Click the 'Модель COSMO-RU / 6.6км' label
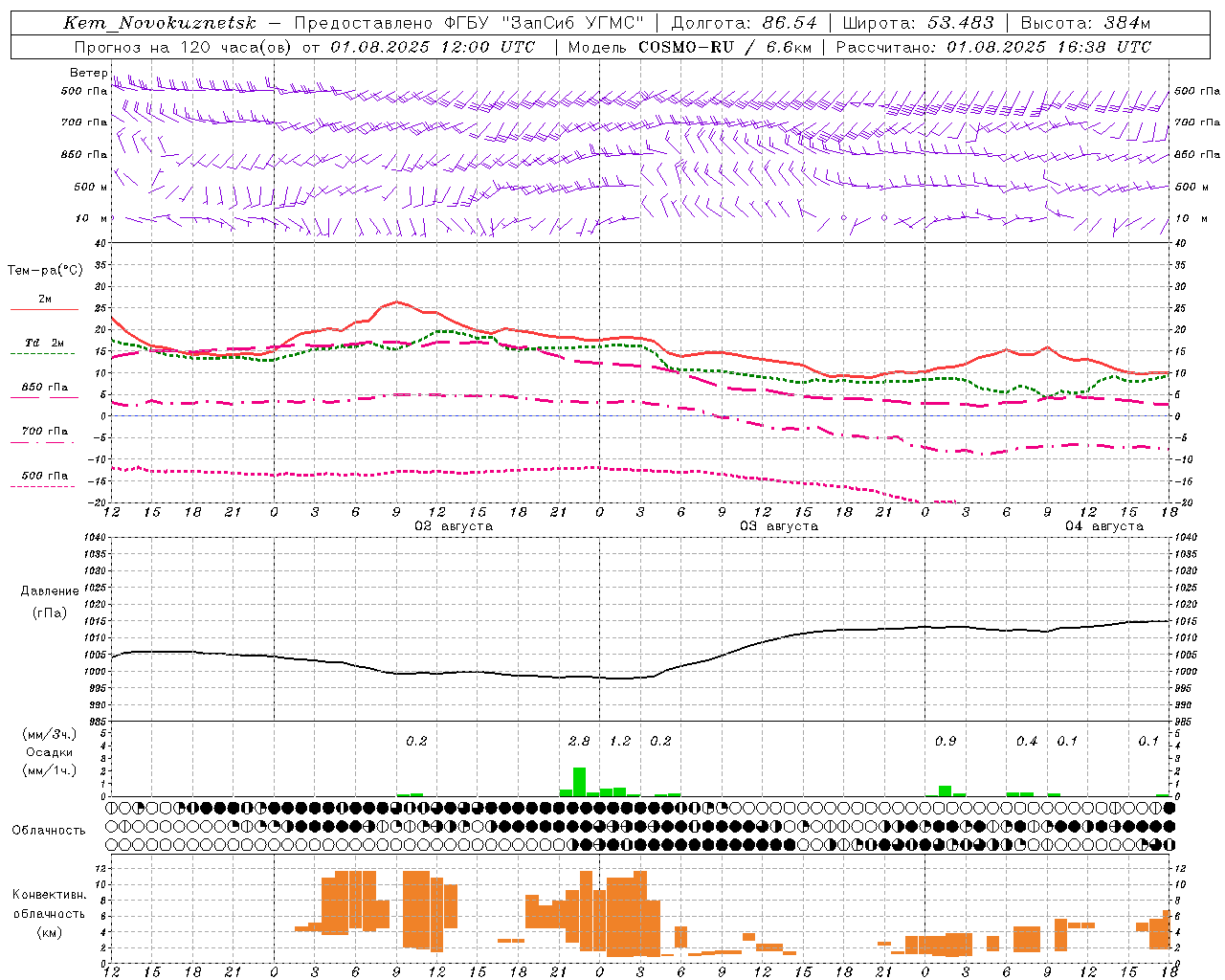The width and height of the screenshot is (1225, 980). (689, 47)
